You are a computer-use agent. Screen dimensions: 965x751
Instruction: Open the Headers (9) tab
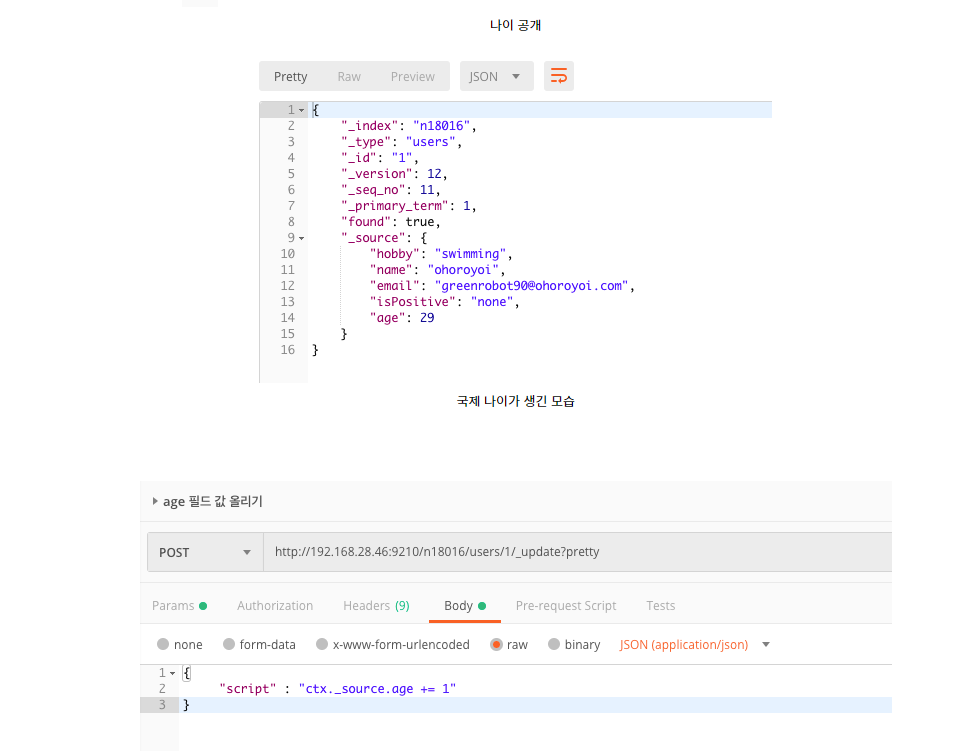coord(376,606)
